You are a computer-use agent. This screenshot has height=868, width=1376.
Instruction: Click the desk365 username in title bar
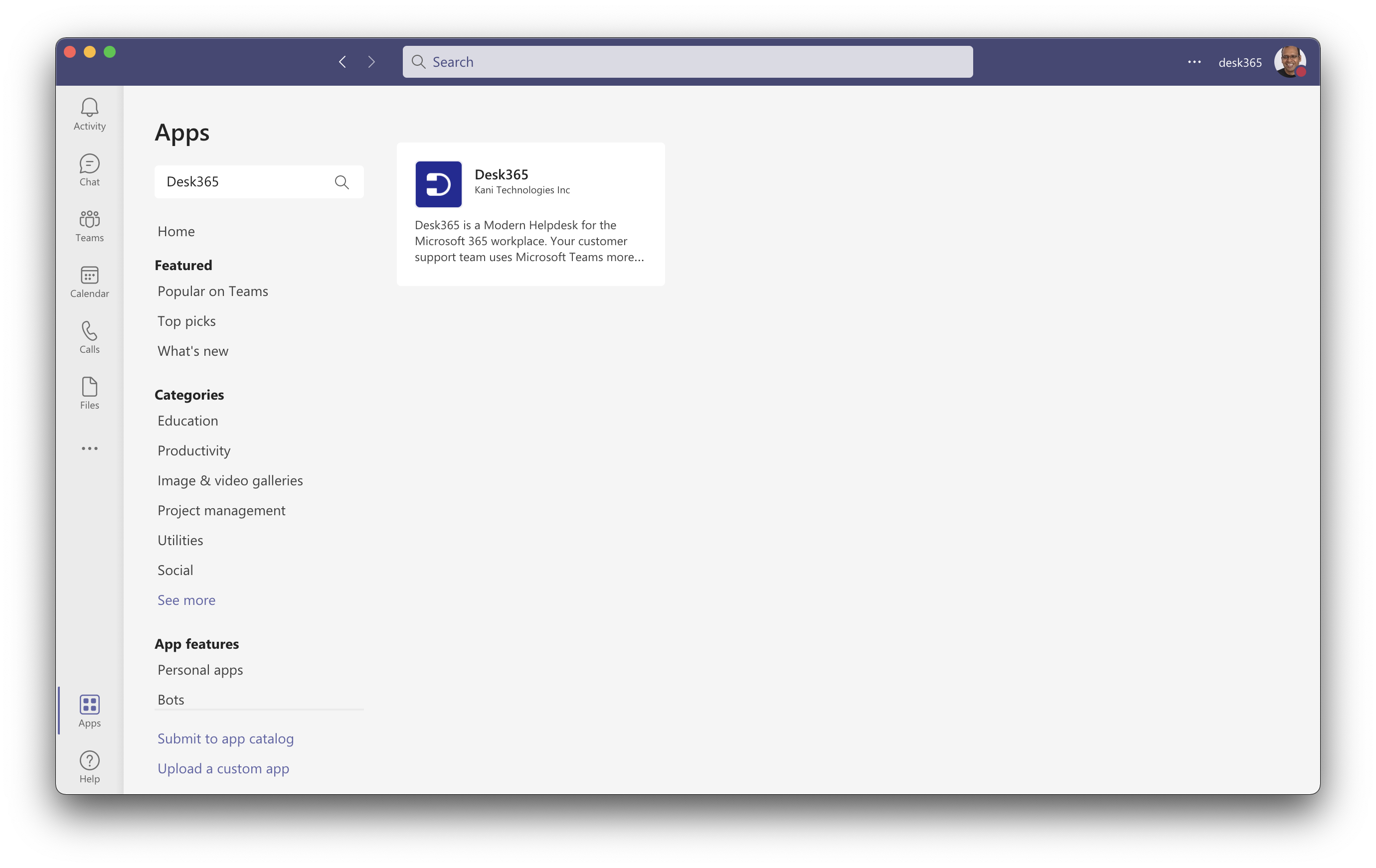point(1240,62)
